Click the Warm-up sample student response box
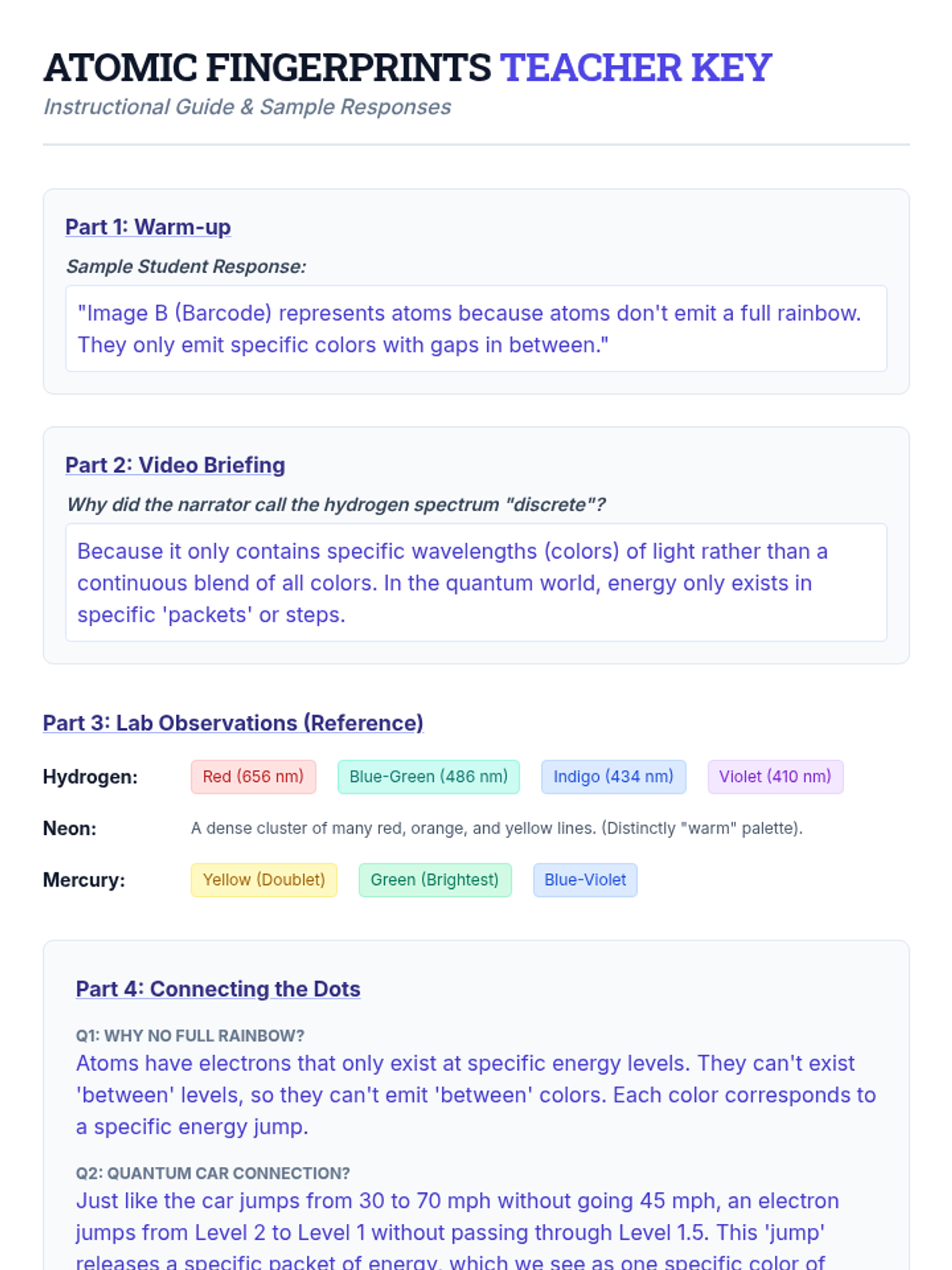 click(476, 329)
